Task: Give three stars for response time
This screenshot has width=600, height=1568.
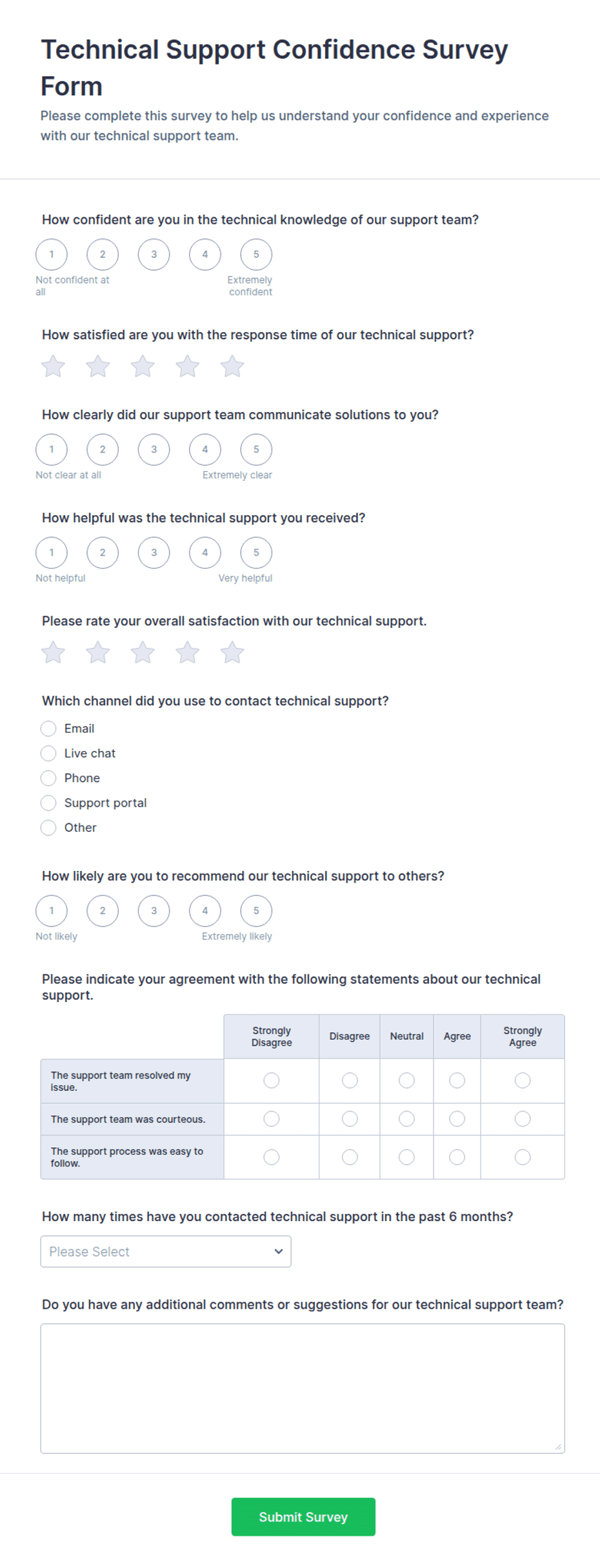Action: 143,366
